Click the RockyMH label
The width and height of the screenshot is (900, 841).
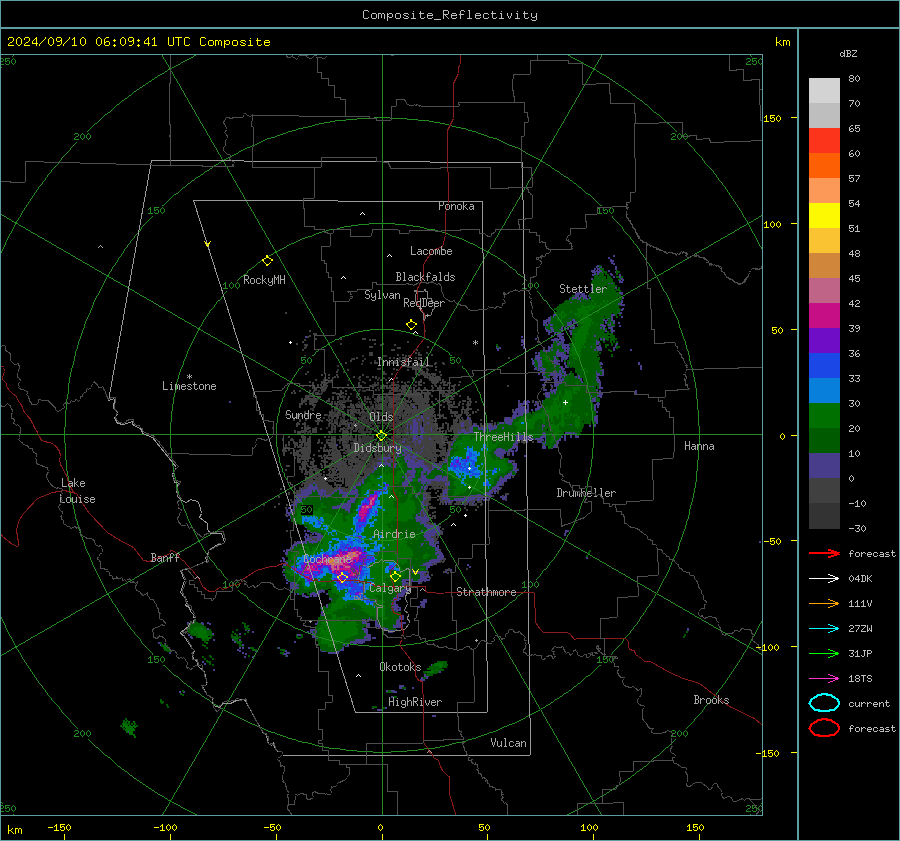coord(264,280)
